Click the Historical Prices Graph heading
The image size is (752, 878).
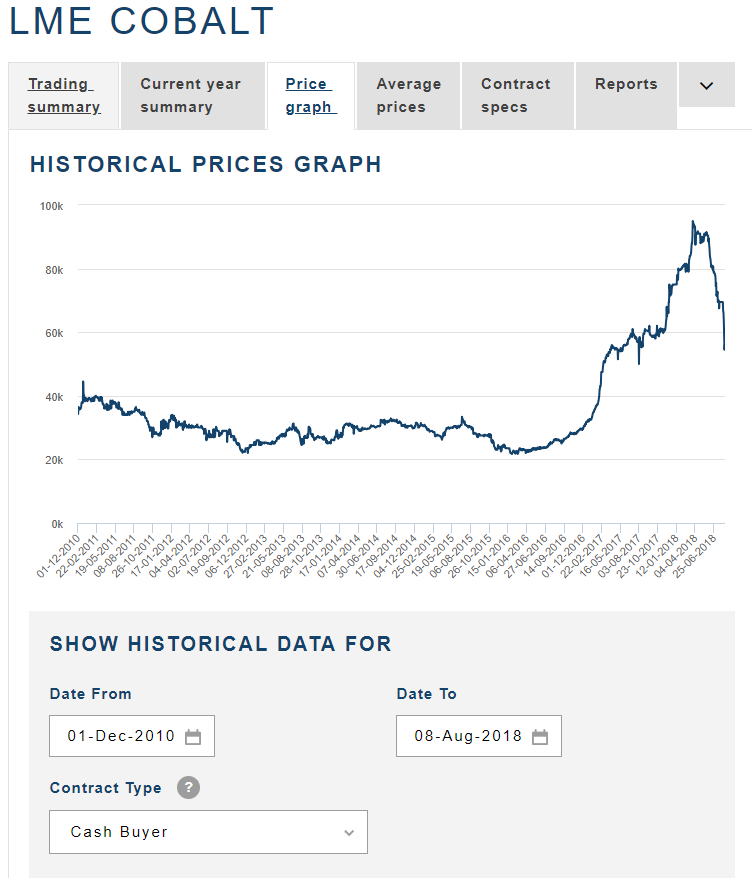[x=205, y=165]
